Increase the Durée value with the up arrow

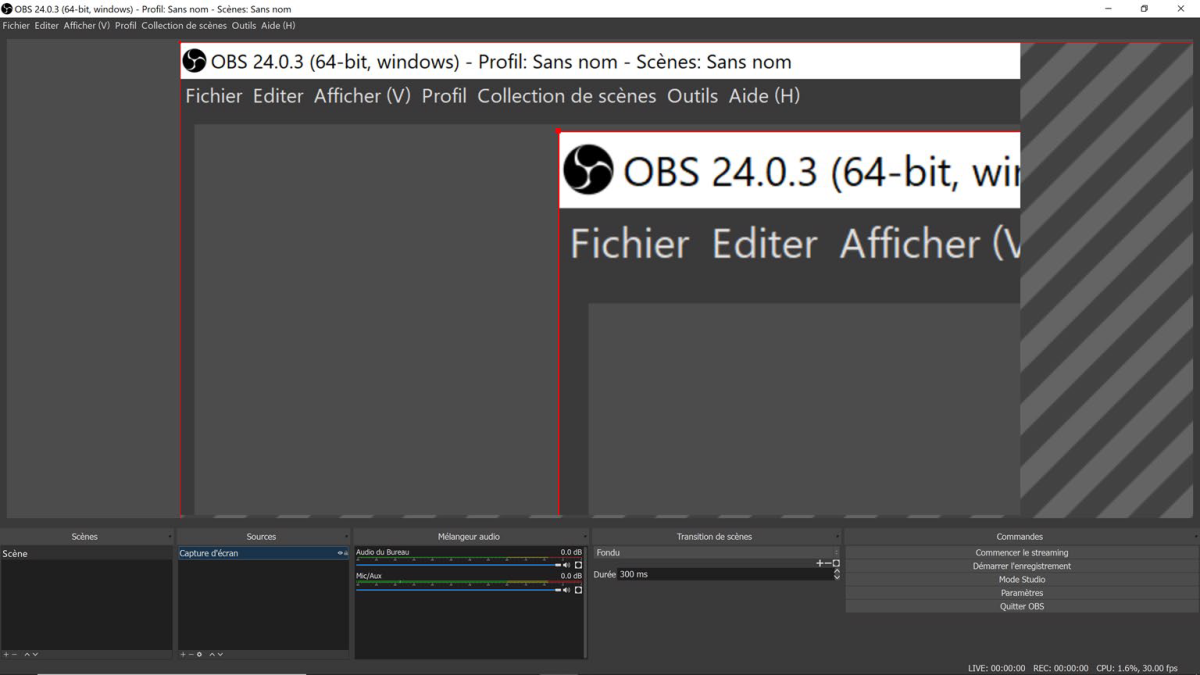tap(837, 572)
